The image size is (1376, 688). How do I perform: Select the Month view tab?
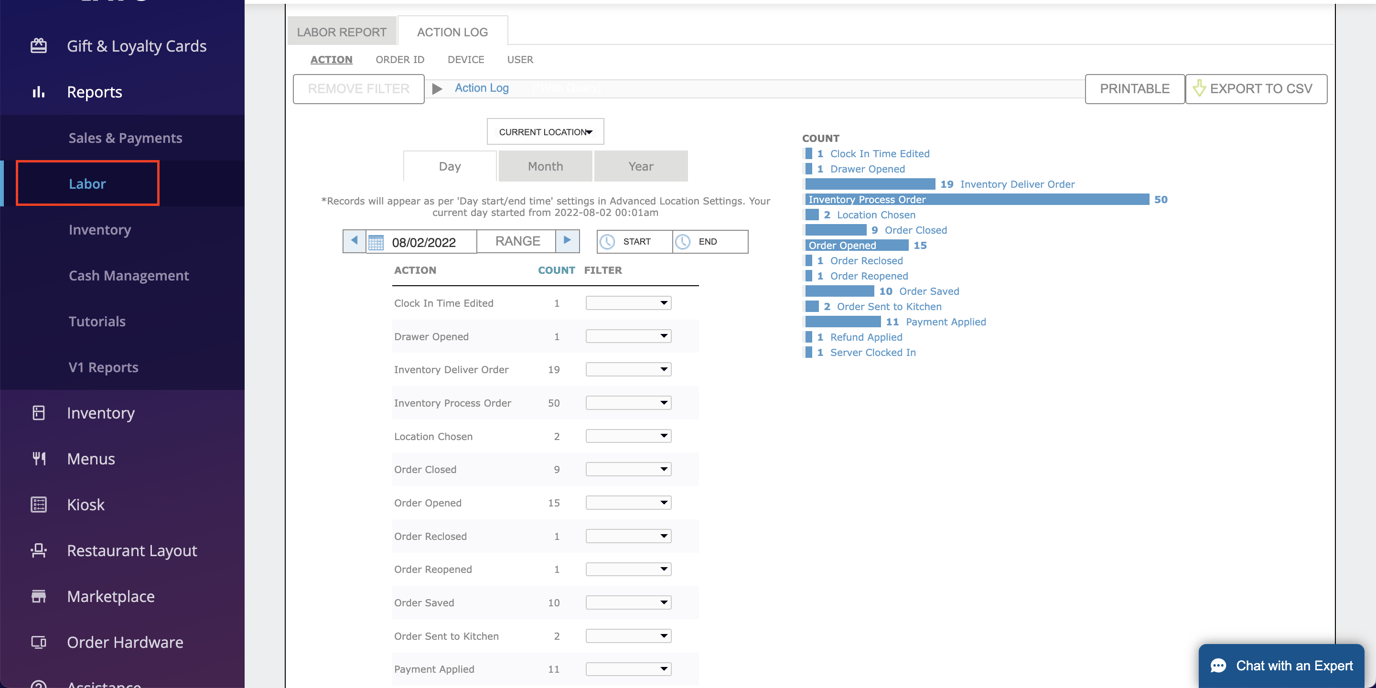[x=545, y=166]
